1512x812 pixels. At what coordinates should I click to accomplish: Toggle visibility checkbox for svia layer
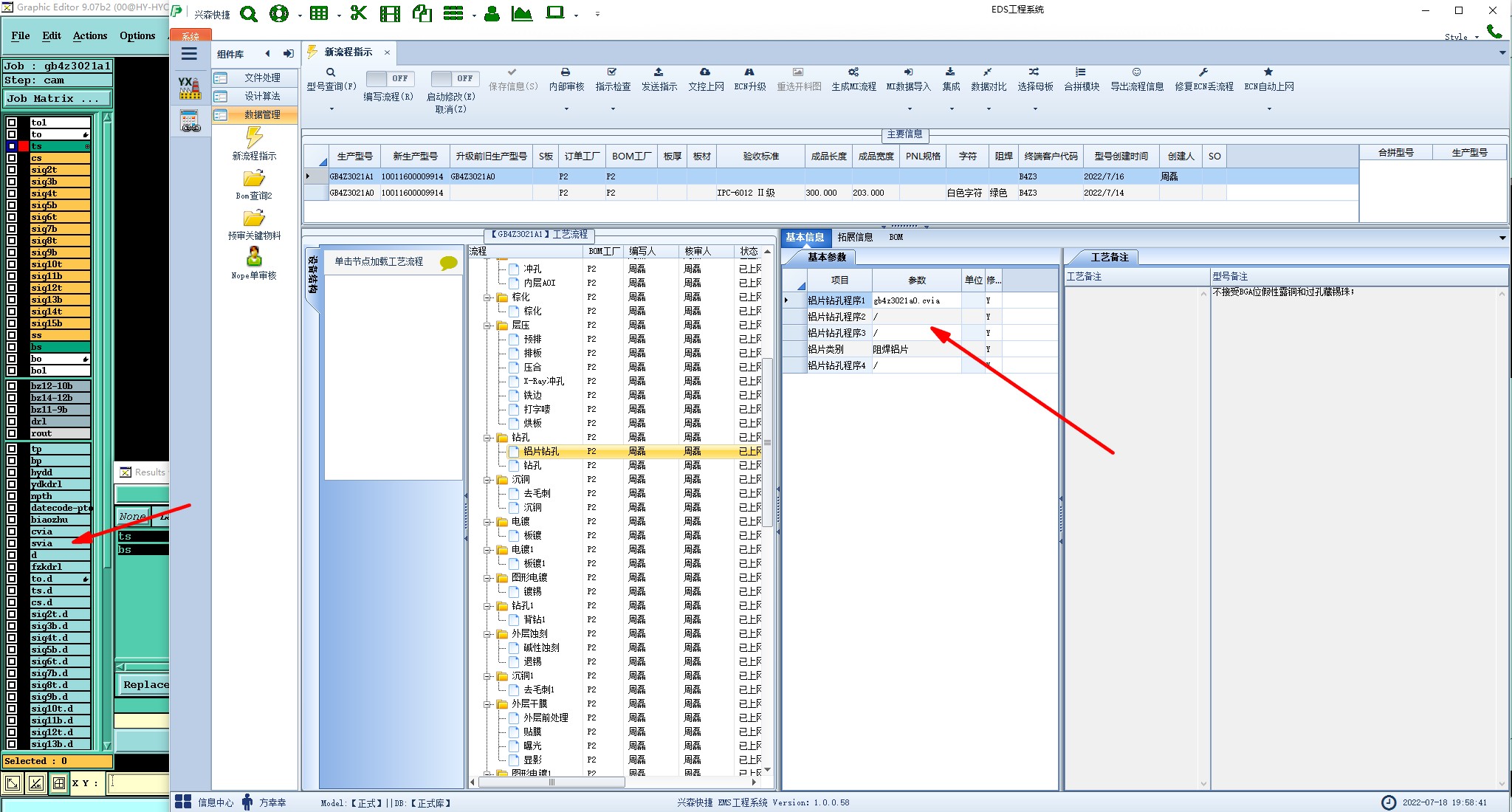click(12, 543)
